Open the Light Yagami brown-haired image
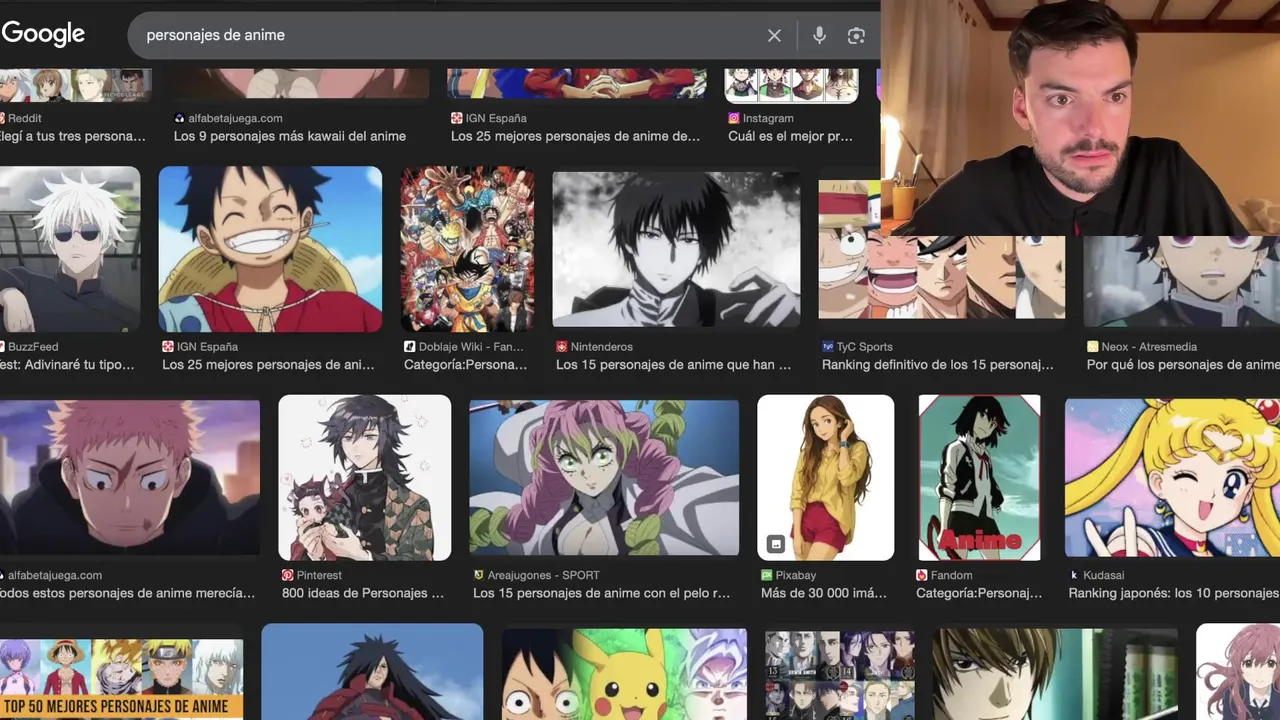 [1053, 674]
